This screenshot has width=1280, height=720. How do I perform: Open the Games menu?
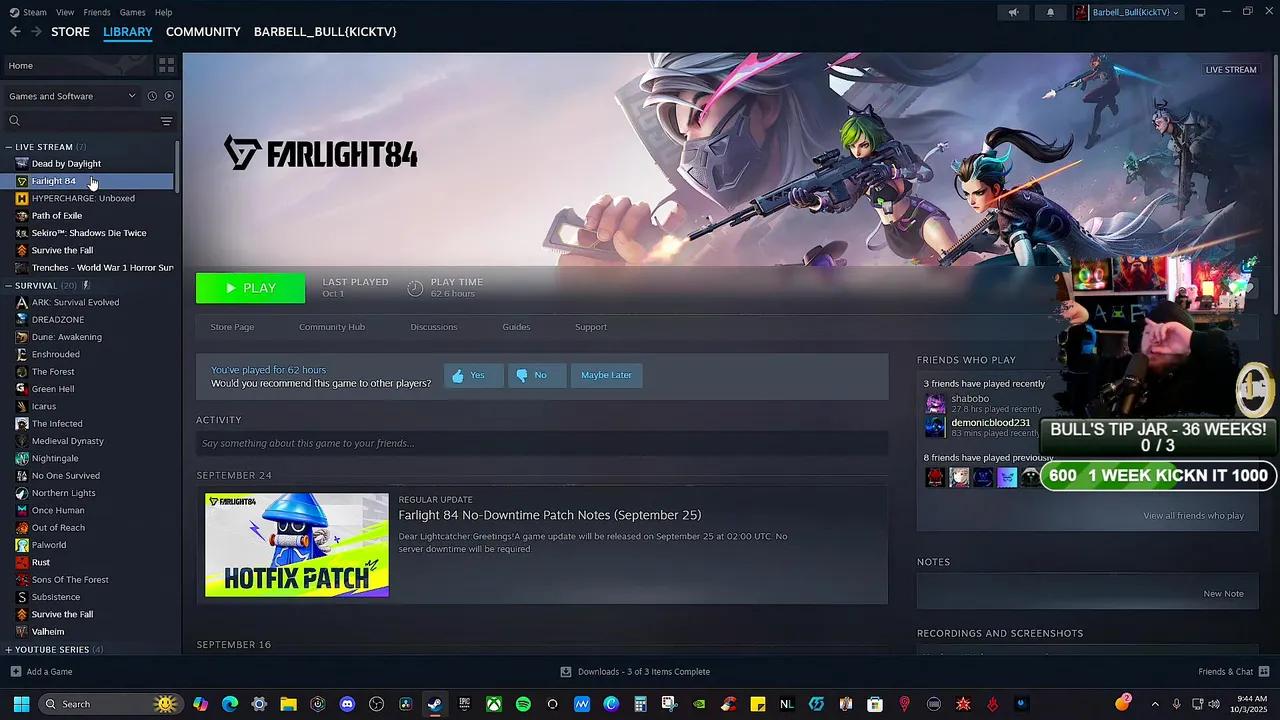[x=132, y=12]
